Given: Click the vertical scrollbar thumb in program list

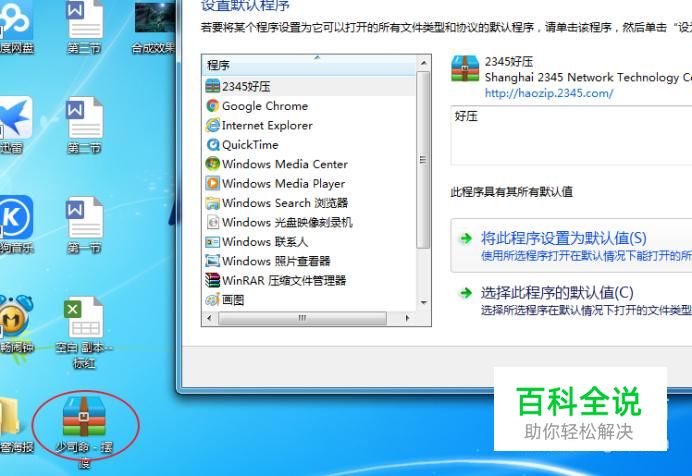Looking at the screenshot, I should (x=423, y=160).
